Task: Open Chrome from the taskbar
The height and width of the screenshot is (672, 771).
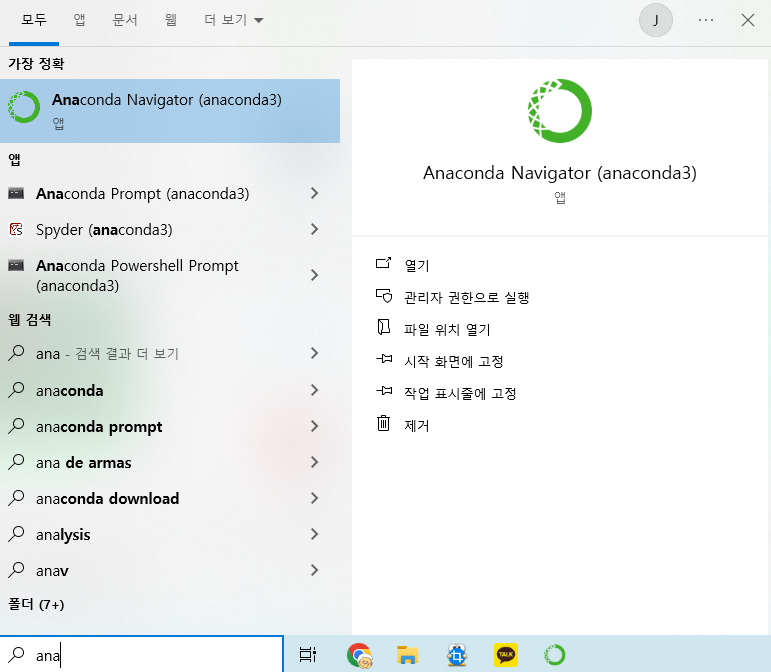Action: (359, 655)
